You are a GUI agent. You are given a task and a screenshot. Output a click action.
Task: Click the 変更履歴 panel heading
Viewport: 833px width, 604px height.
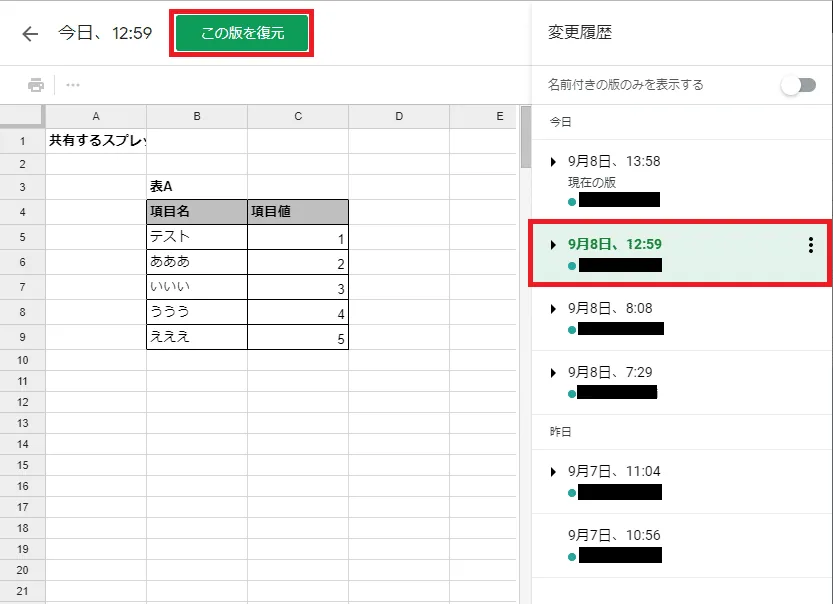[x=580, y=32]
